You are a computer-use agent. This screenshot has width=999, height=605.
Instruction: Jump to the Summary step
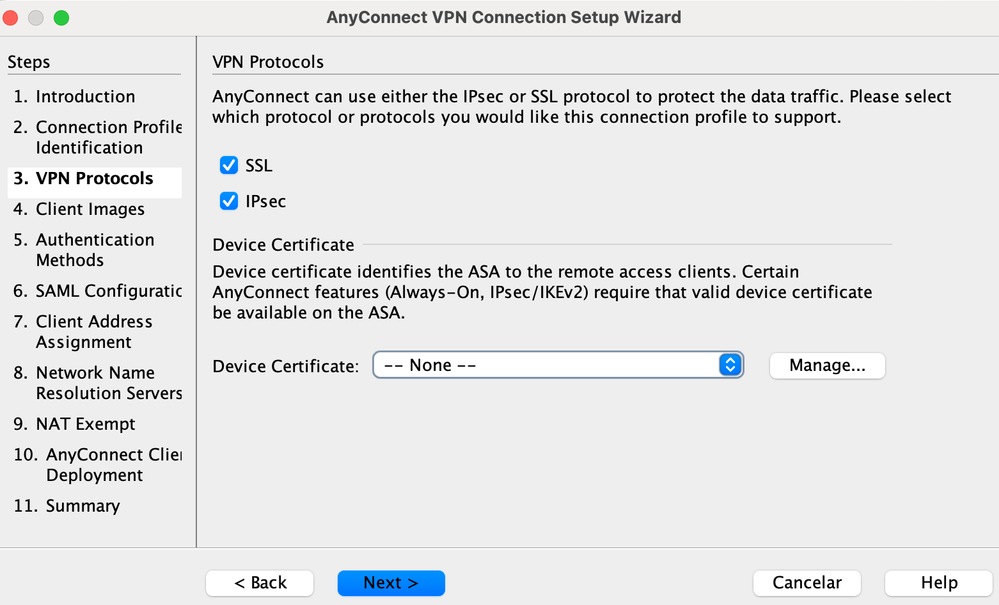click(x=82, y=506)
